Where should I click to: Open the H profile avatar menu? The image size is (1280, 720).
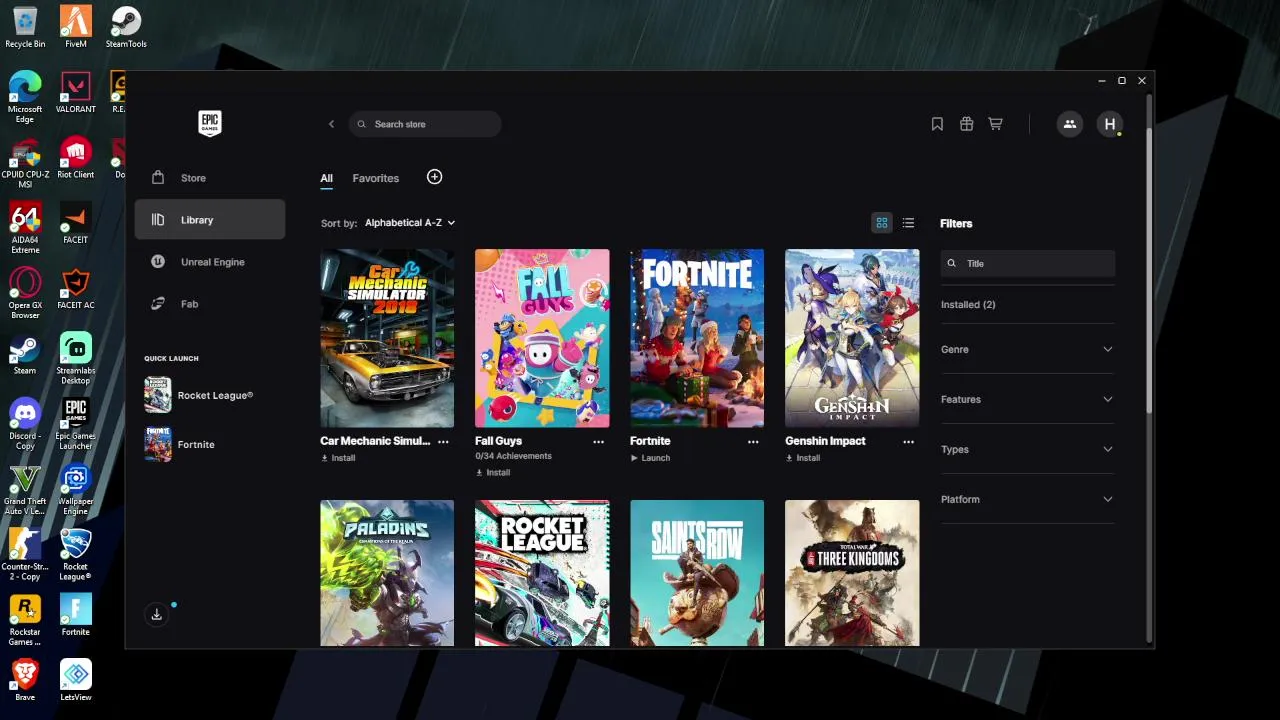[x=1110, y=124]
